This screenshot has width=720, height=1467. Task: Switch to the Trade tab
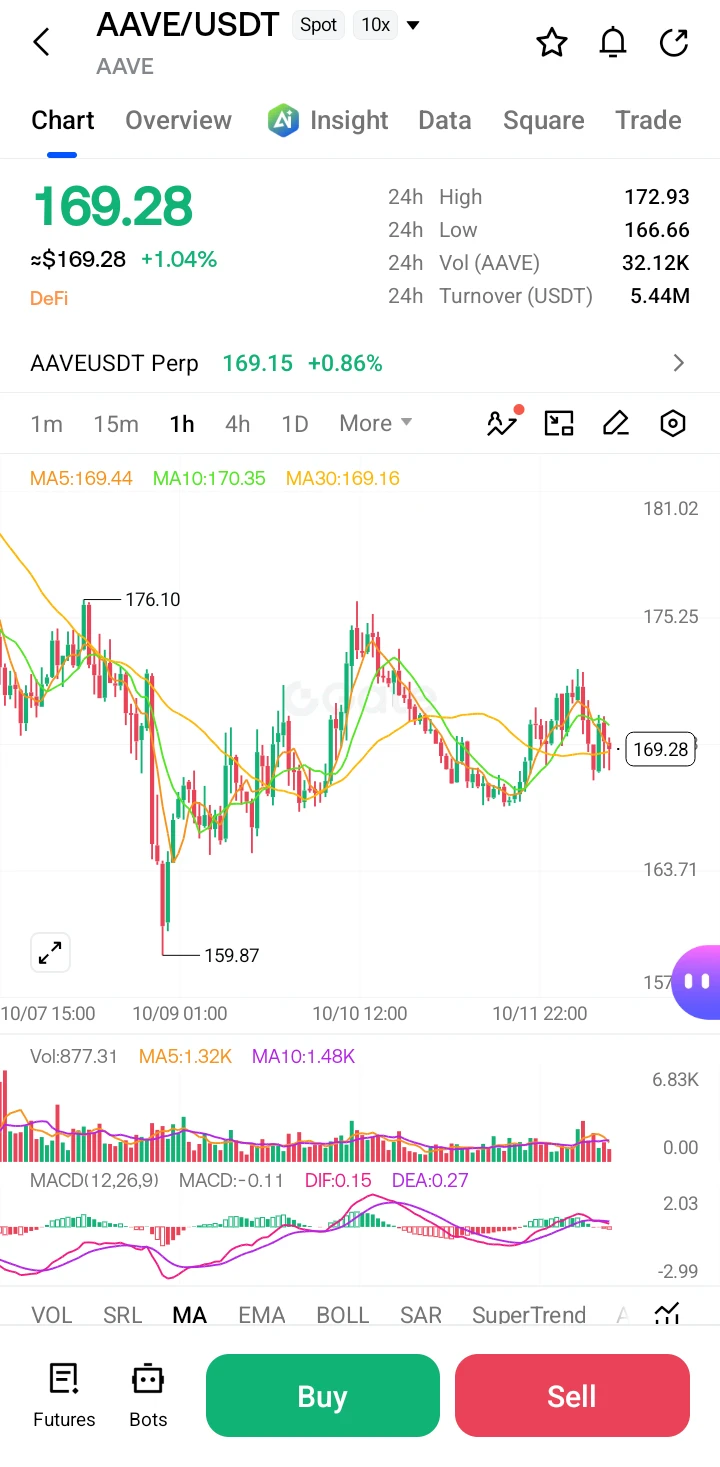tap(648, 120)
